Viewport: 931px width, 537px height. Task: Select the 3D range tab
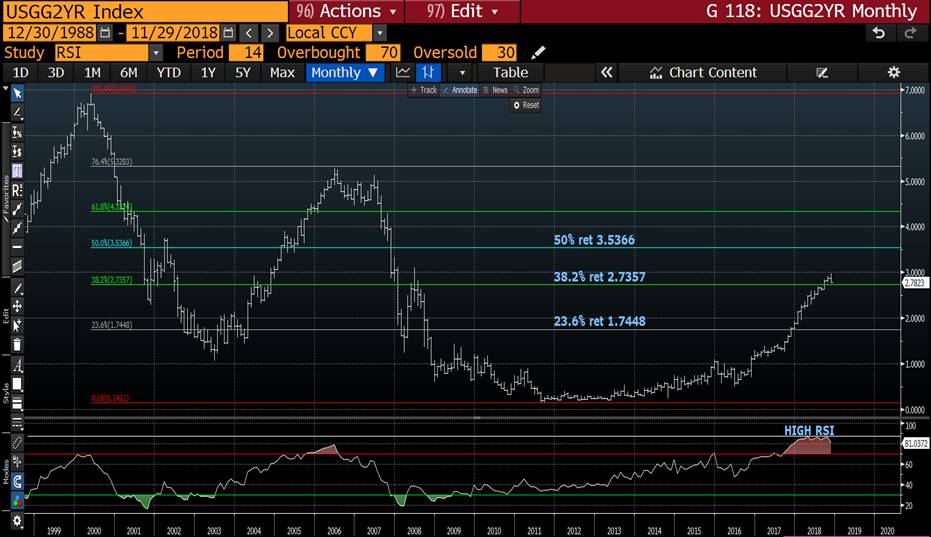(55, 72)
